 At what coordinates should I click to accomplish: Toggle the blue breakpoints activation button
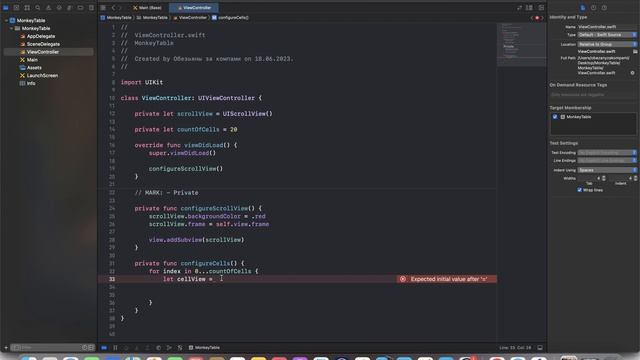pyautogui.click(x=104, y=348)
